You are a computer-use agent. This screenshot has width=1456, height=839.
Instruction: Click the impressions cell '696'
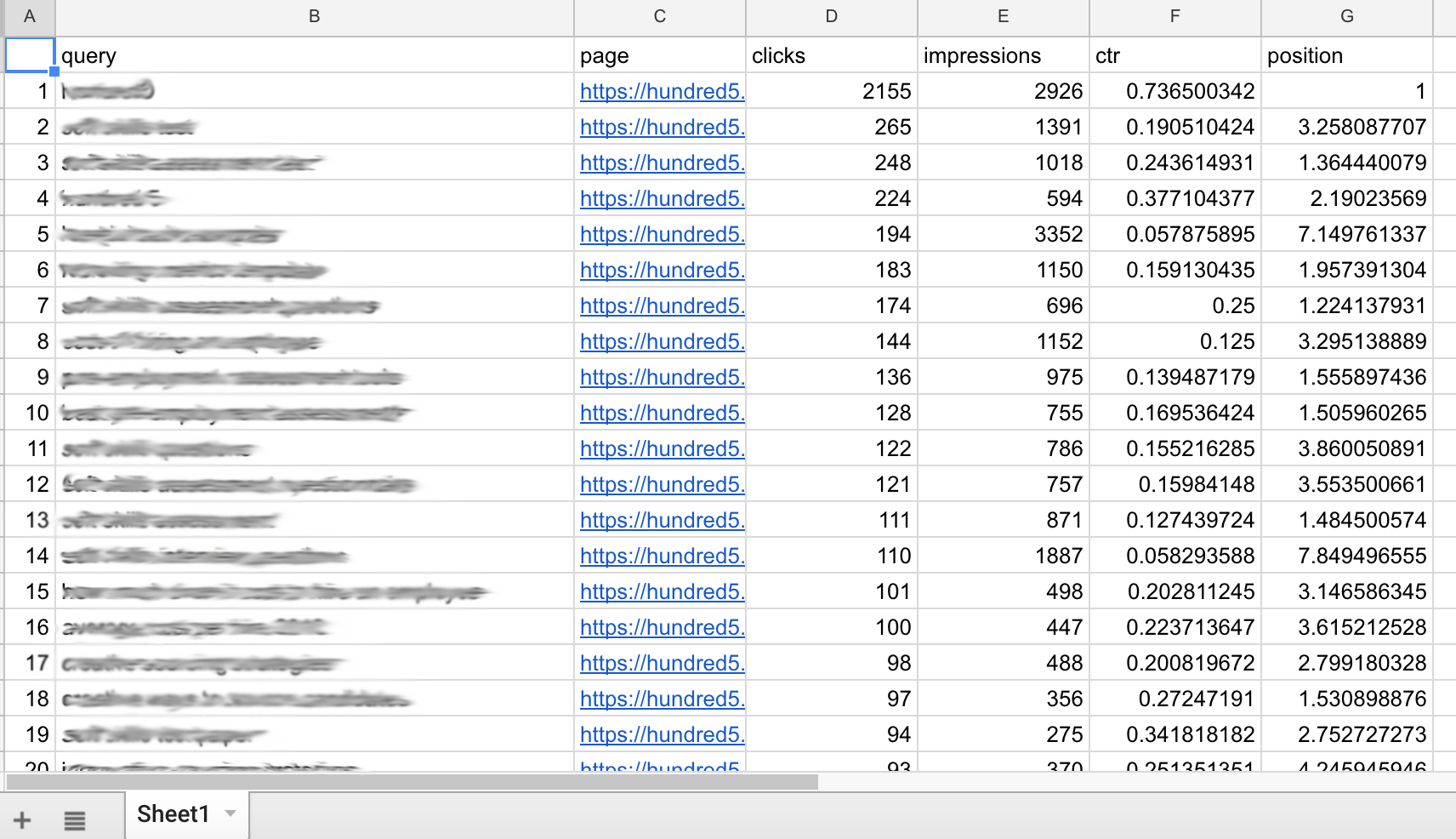[x=1004, y=305]
